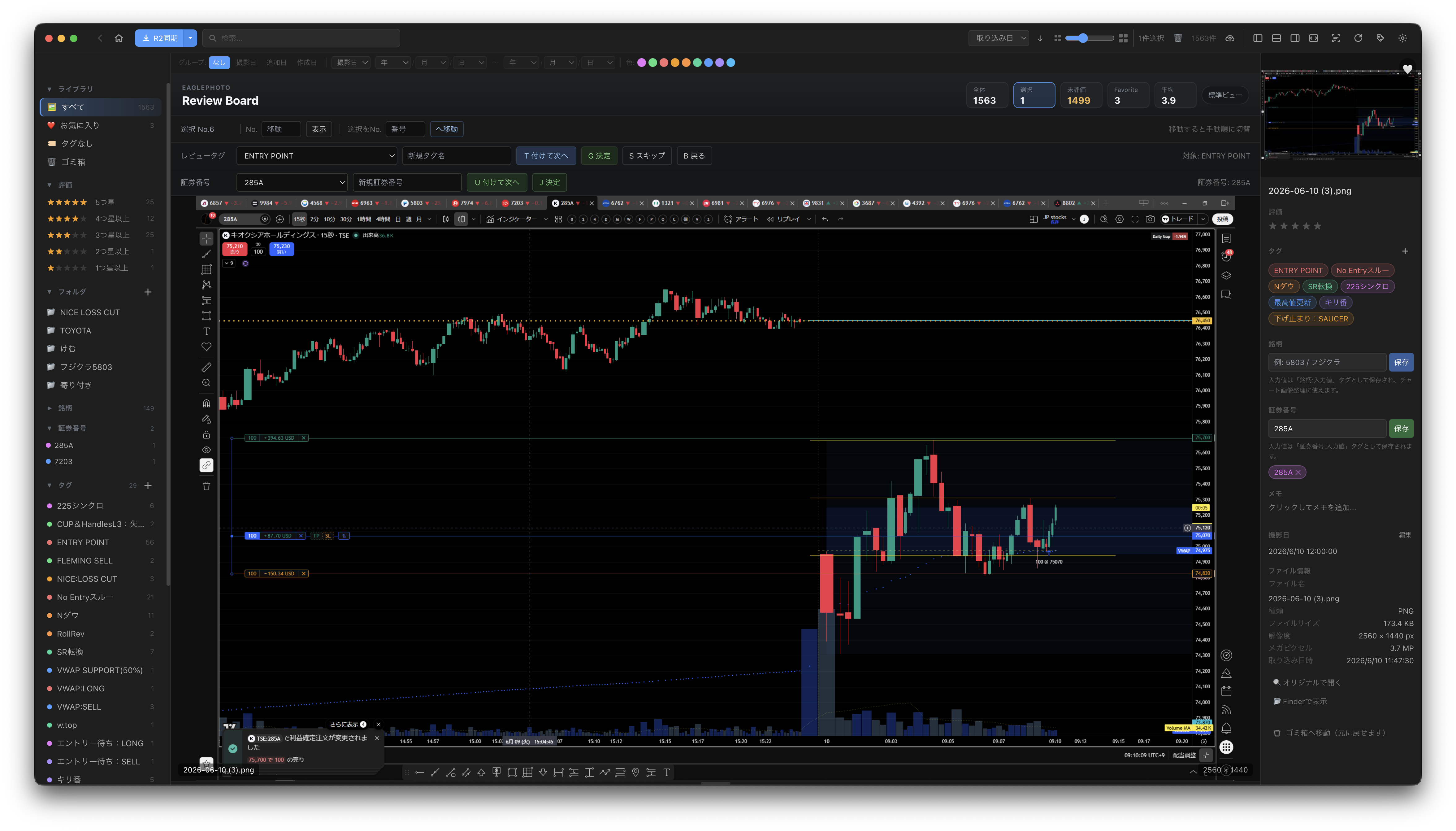Viewport: 1456px width, 831px height.
Task: Click the 新規タグ名 input field
Action: point(457,156)
